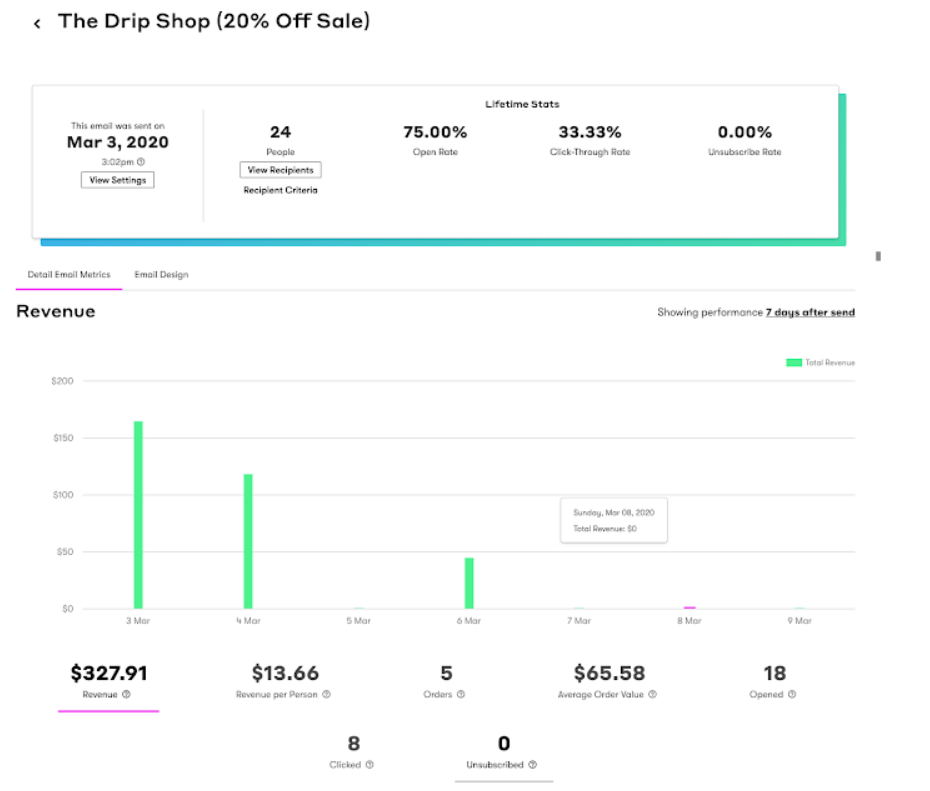Switch to Email Design tab
This screenshot has width=930, height=791.
161,275
